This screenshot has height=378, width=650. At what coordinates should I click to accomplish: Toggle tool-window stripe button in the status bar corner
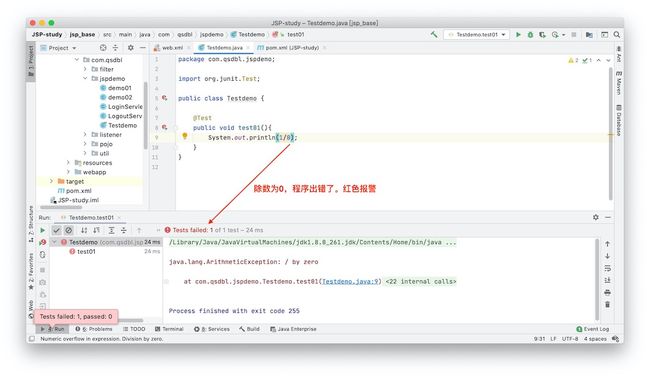coord(32,339)
